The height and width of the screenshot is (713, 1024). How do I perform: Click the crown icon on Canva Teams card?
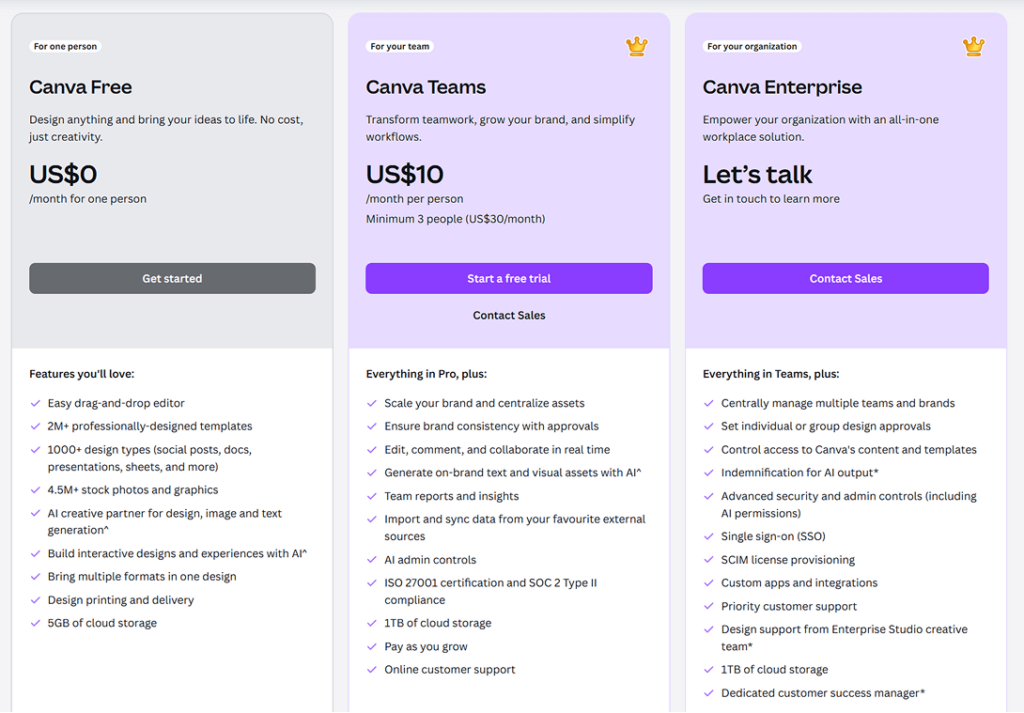(x=637, y=46)
